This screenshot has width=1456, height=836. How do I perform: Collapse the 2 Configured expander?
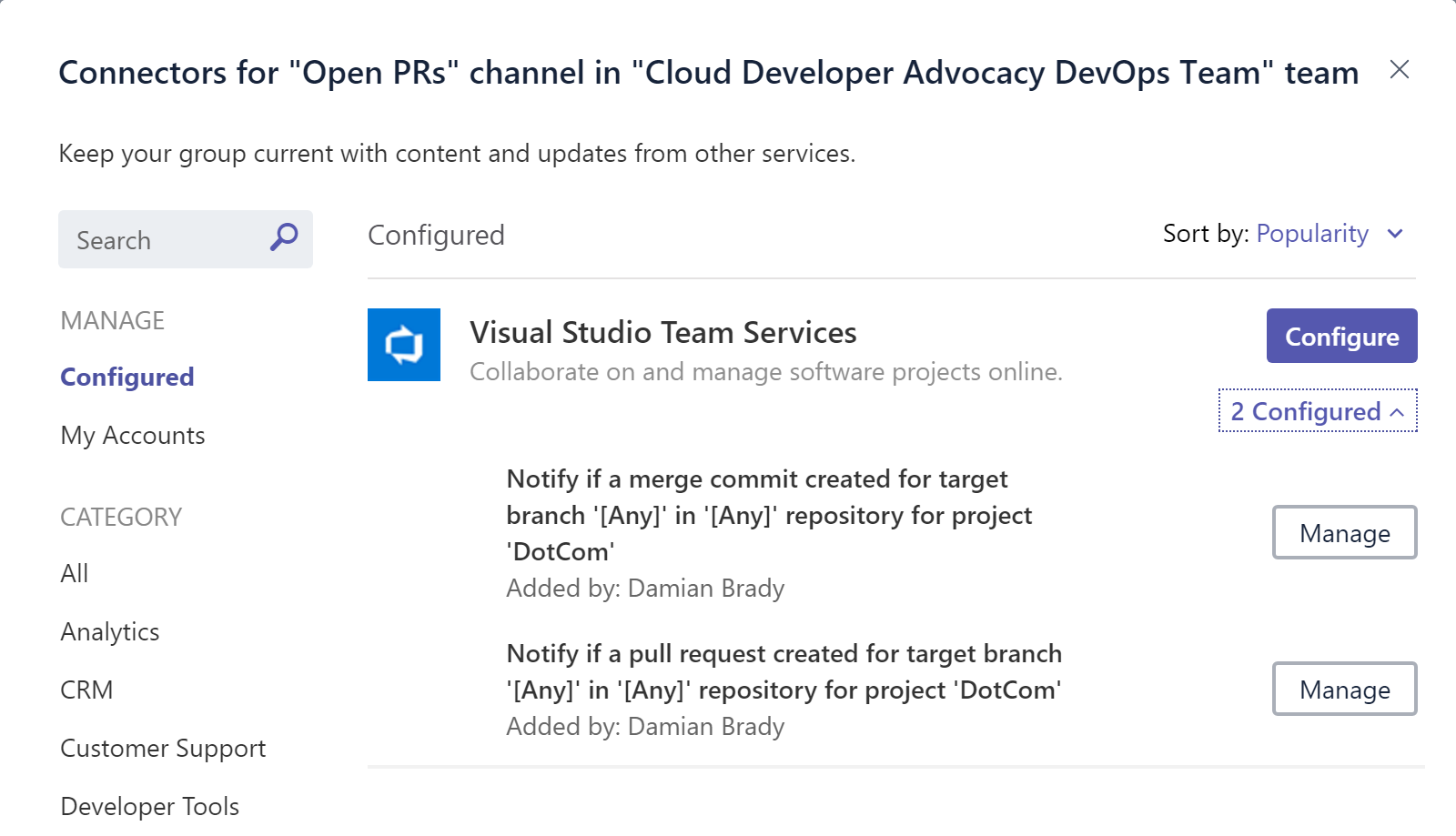pos(1318,411)
